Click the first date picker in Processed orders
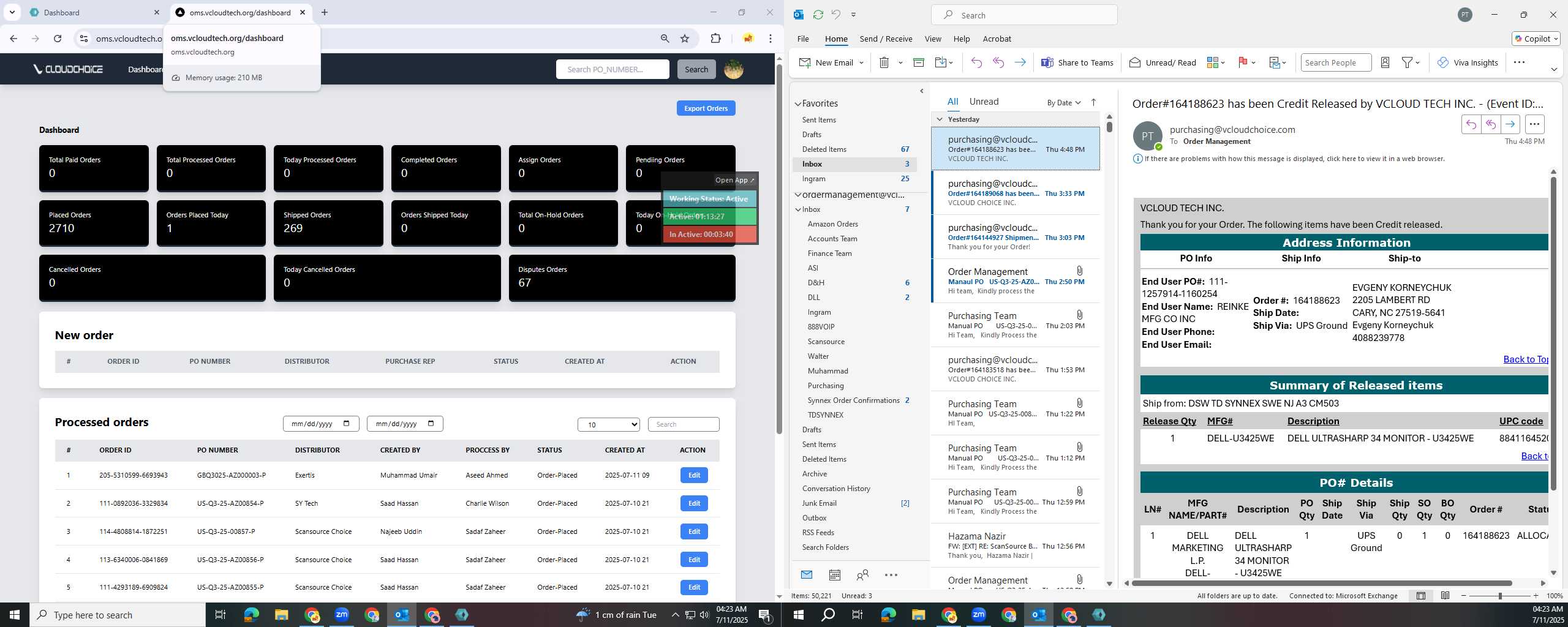 pos(321,424)
